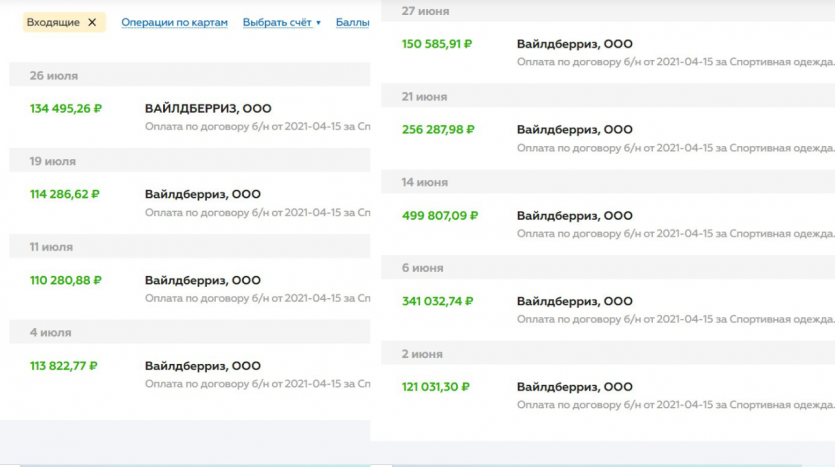835x467 pixels.
Task: Open Вайлдберриз, ООО payment from 21 июня
Action: point(574,130)
